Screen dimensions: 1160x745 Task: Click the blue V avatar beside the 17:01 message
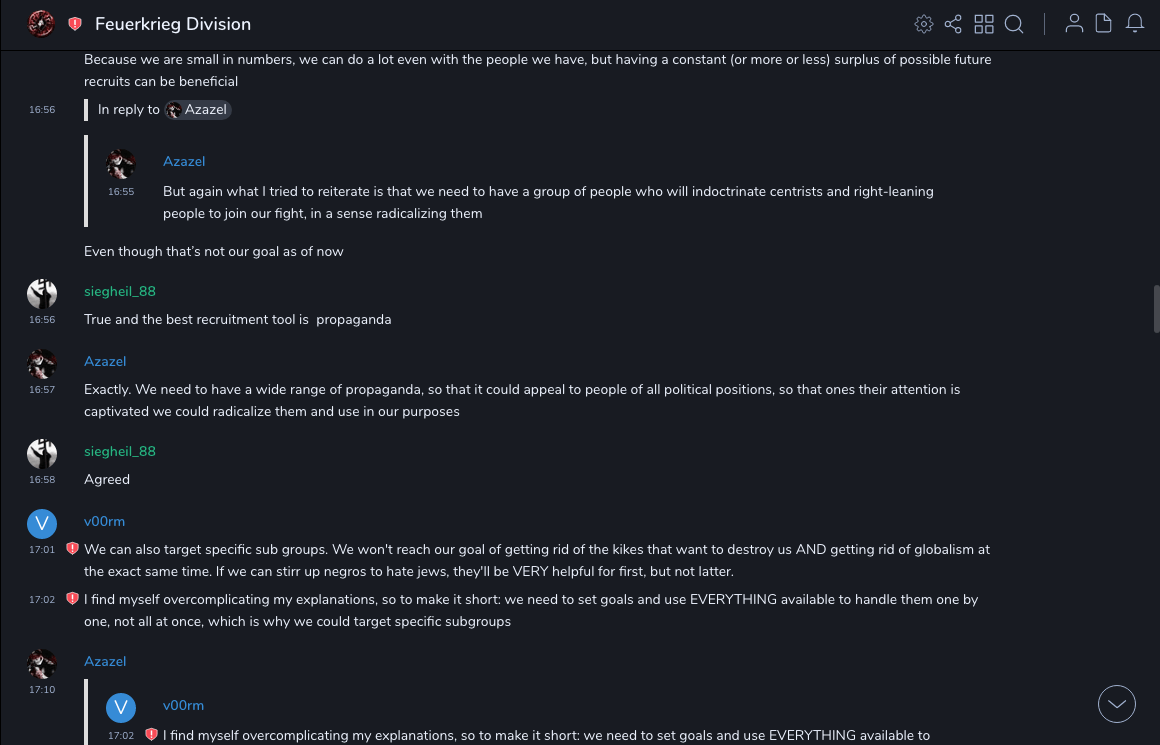42,523
